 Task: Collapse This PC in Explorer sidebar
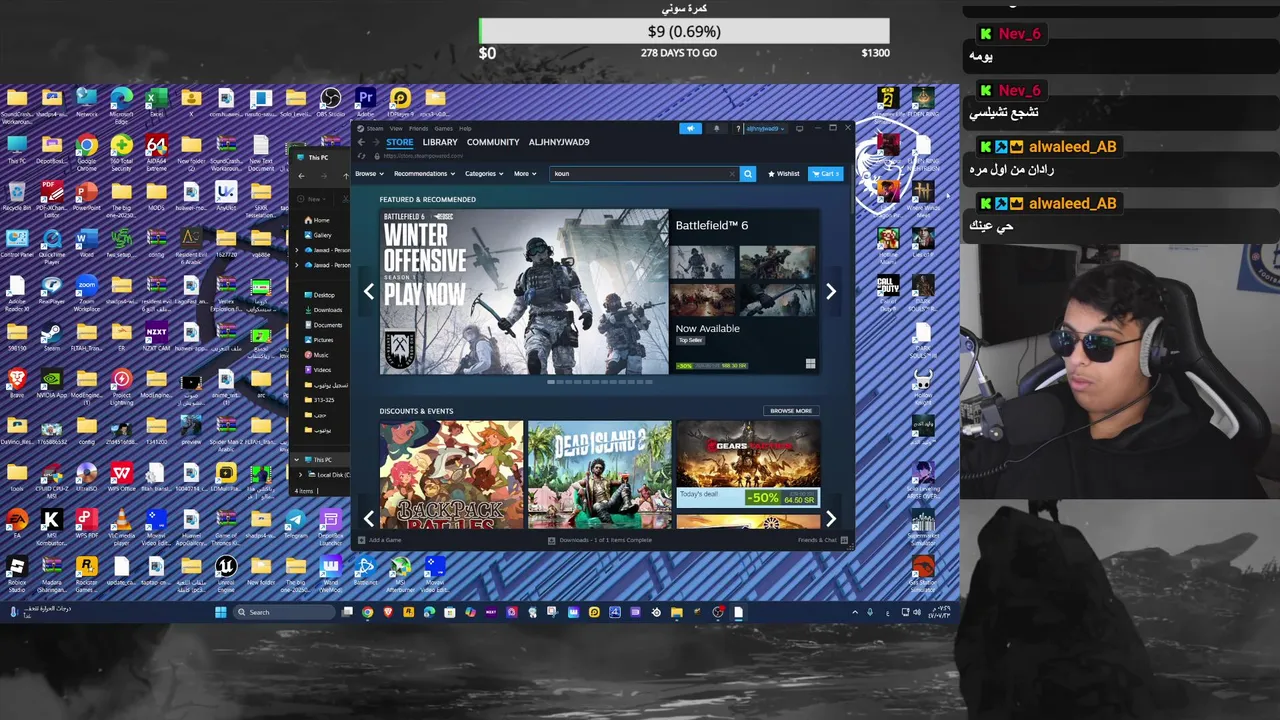(297, 460)
